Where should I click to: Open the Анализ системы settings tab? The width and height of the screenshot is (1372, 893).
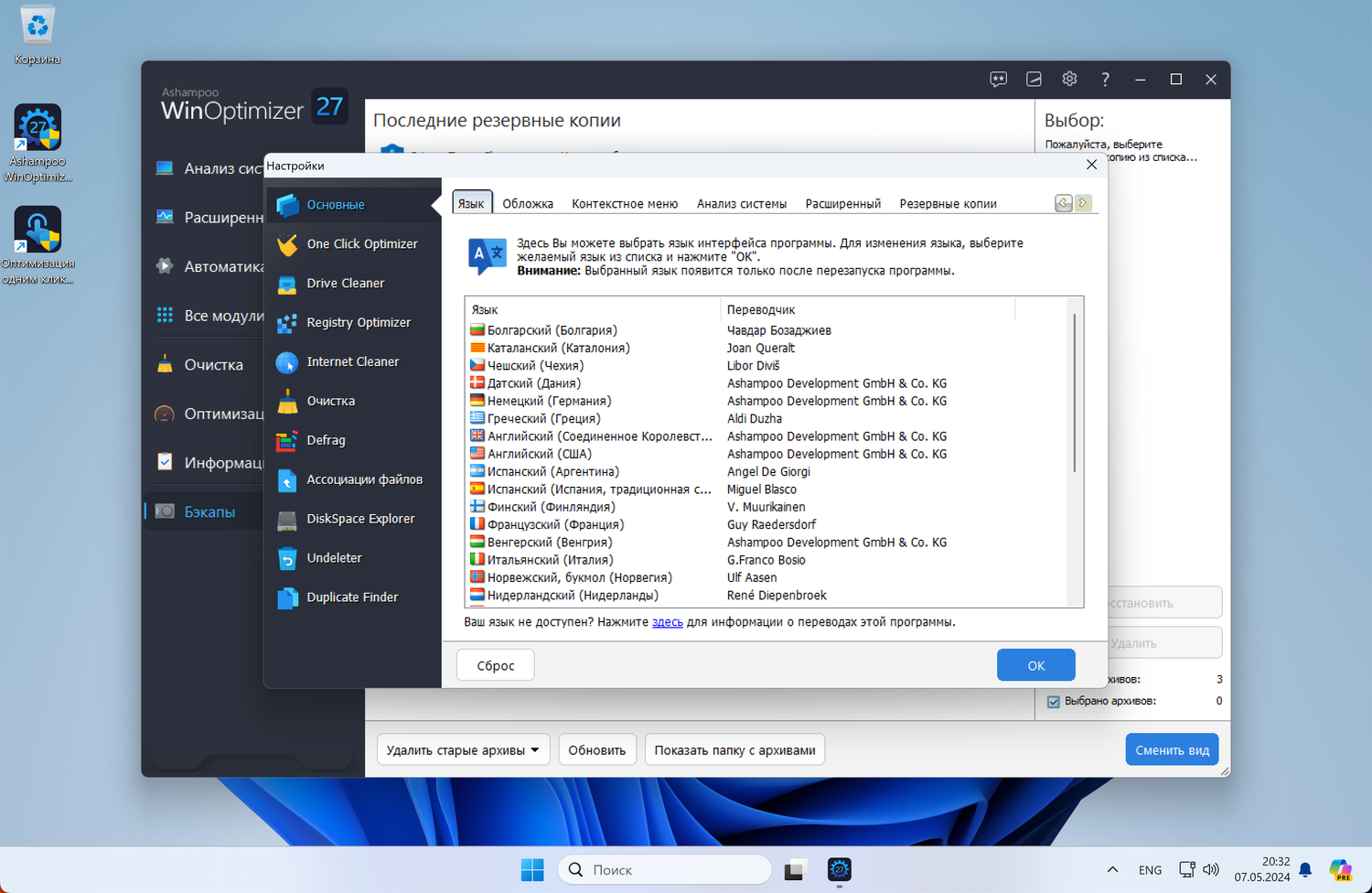click(742, 204)
